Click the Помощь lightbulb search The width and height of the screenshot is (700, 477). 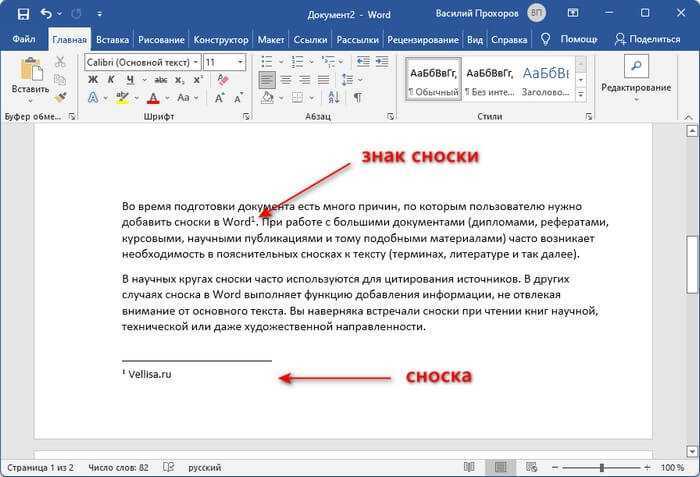click(x=569, y=39)
